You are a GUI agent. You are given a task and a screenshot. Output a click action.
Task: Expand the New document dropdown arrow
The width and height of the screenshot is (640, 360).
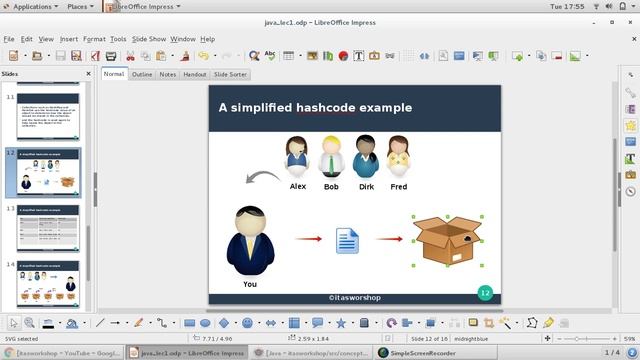(x=25, y=56)
